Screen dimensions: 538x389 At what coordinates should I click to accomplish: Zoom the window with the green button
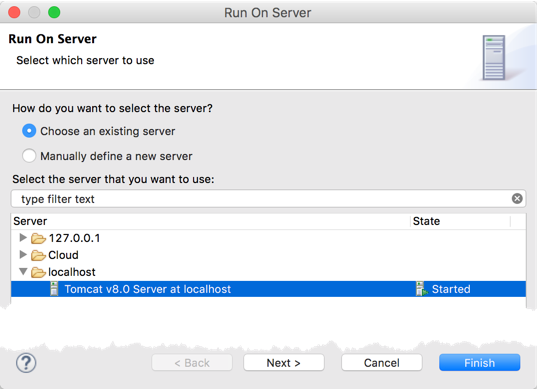click(54, 13)
